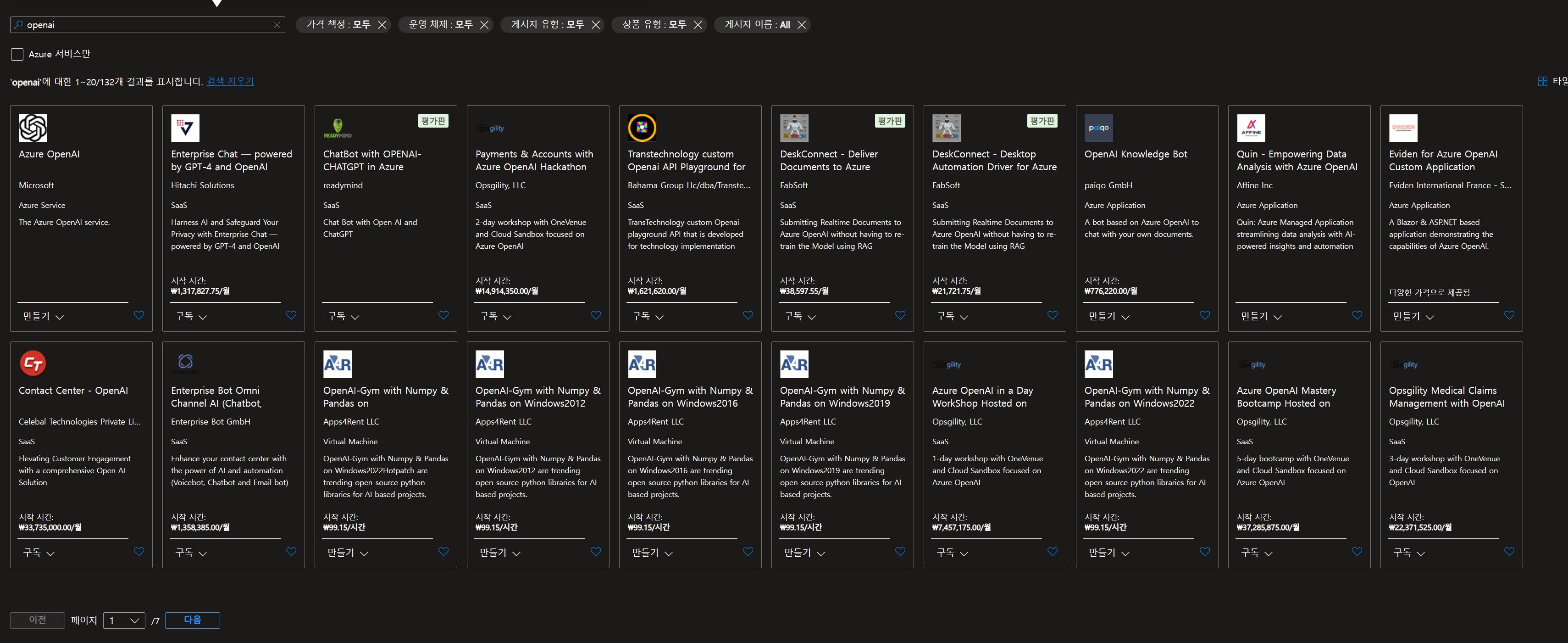This screenshot has height=643, width=1568.
Task: Remove the 게시자 이름 All filter
Action: (802, 25)
